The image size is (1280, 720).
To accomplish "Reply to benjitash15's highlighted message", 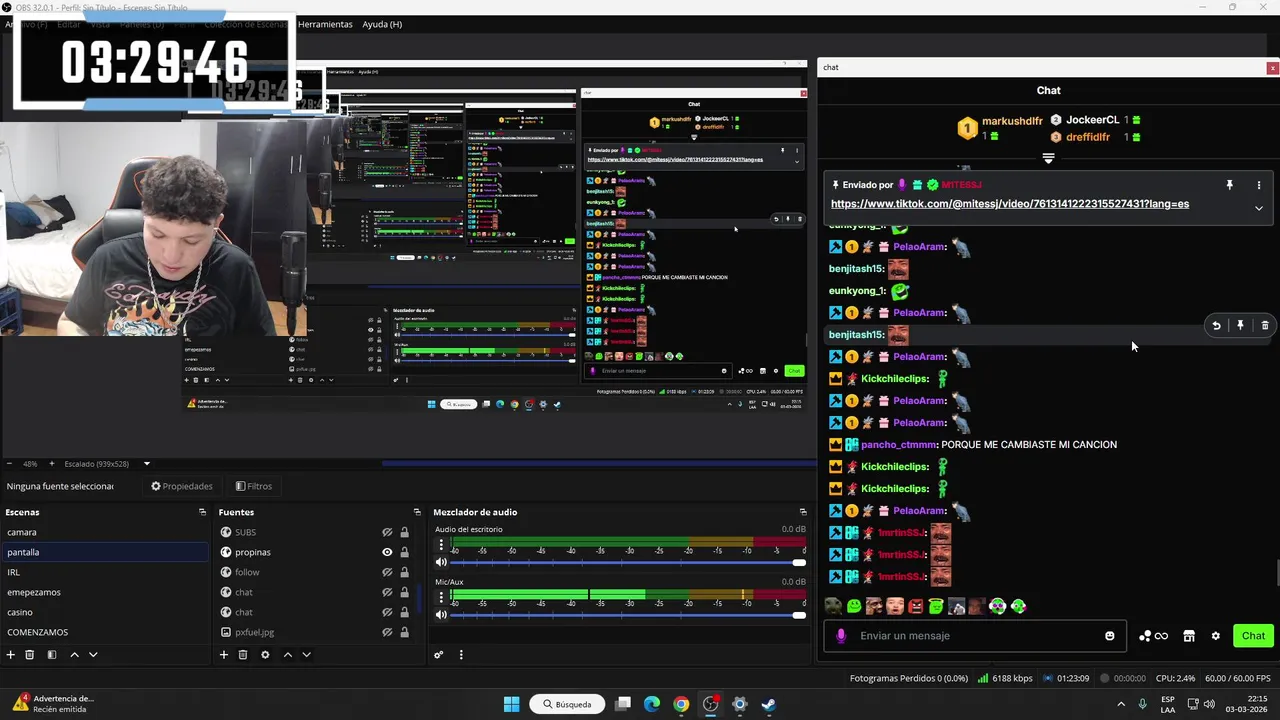I will coord(1216,325).
